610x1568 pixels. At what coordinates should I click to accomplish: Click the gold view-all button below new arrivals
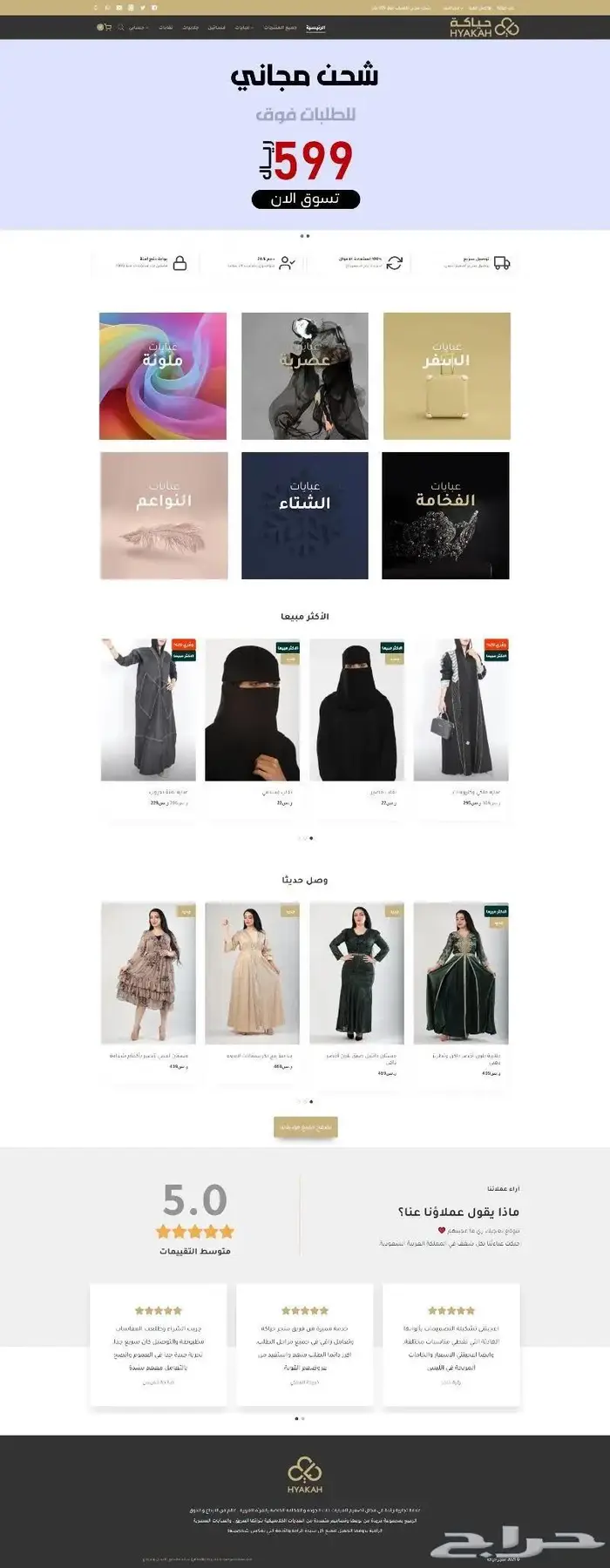coord(305,1127)
